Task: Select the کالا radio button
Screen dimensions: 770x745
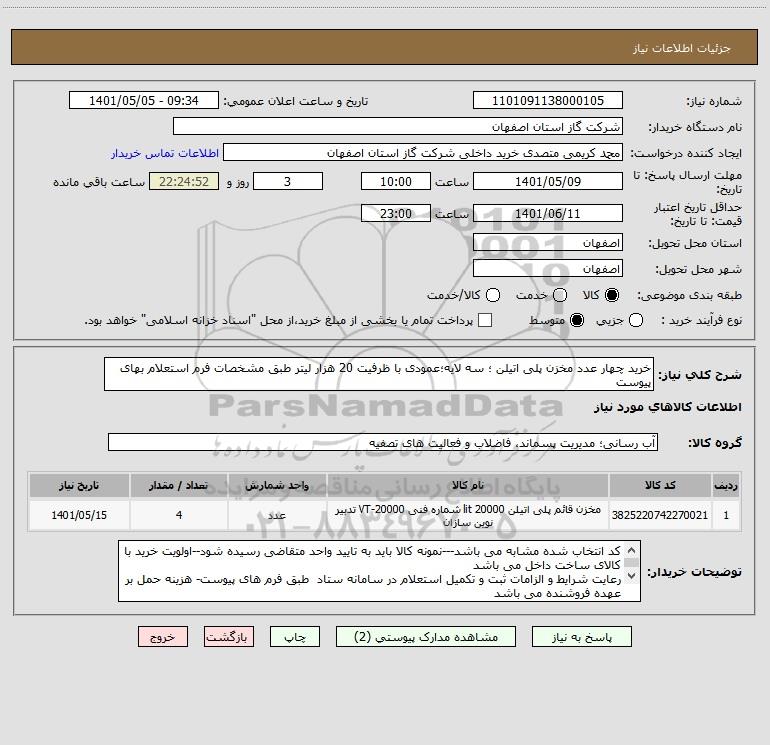Action: [612, 295]
